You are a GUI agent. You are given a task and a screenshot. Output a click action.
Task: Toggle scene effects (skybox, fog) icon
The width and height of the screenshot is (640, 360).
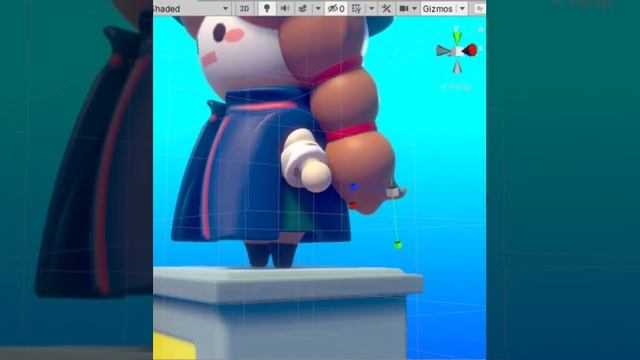[x=303, y=9]
